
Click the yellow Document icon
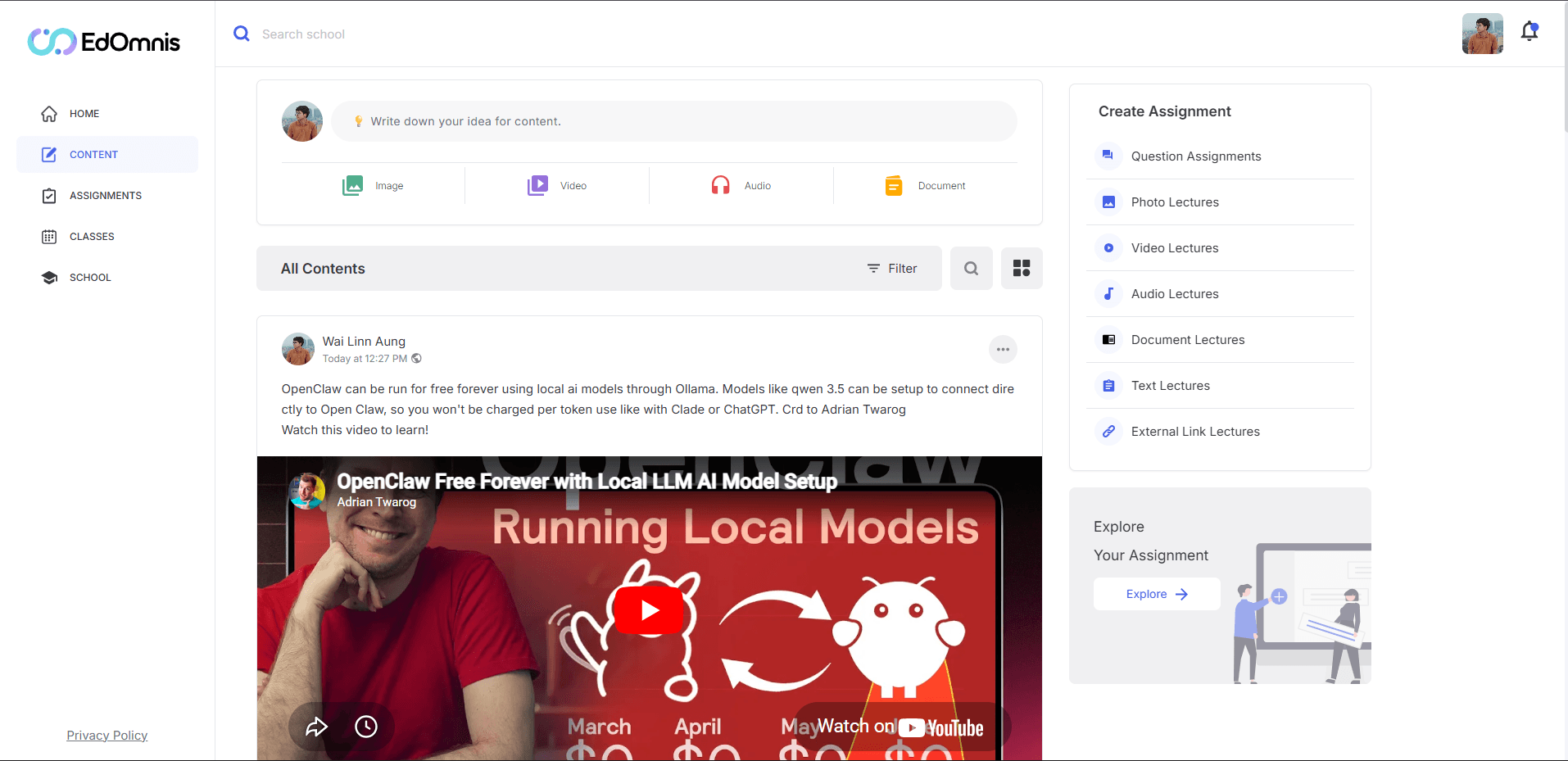894,186
